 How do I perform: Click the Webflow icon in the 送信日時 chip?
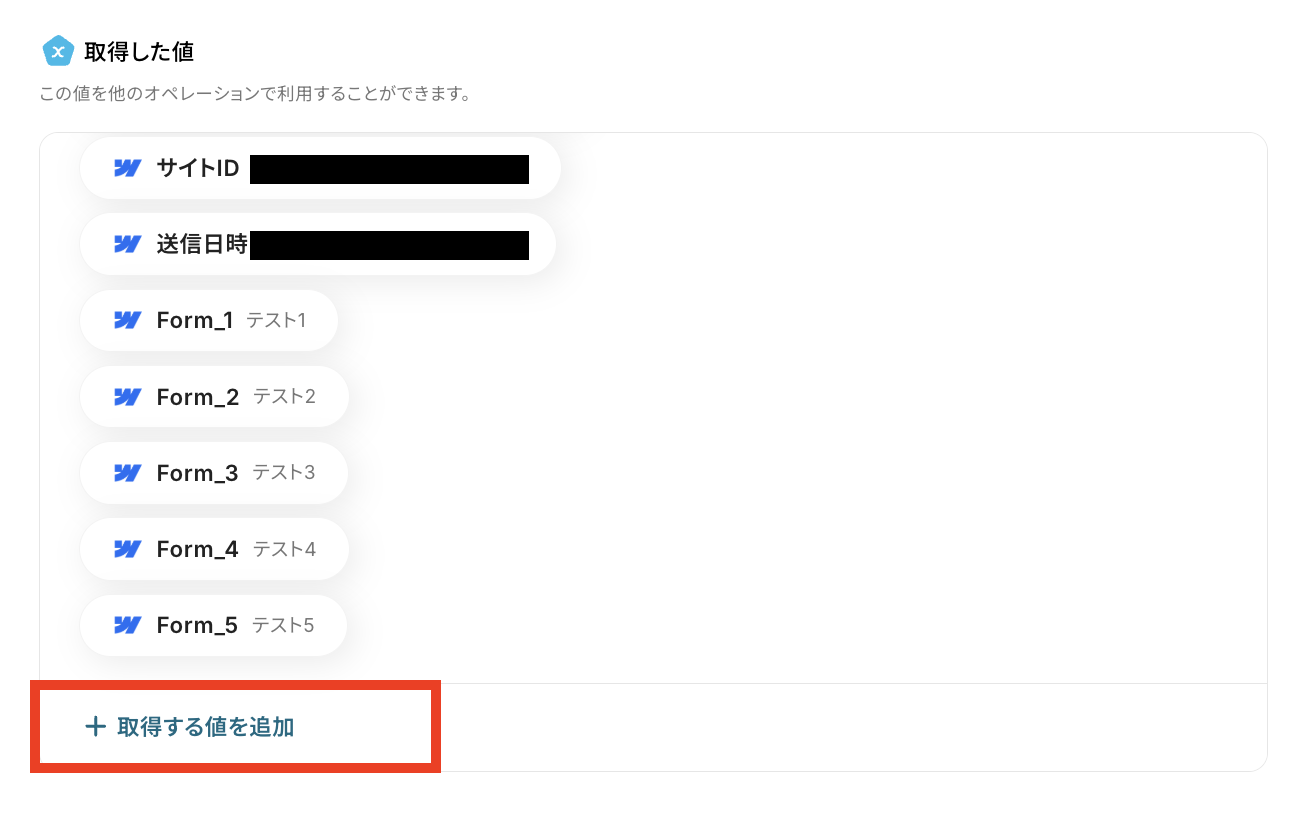[x=127, y=244]
